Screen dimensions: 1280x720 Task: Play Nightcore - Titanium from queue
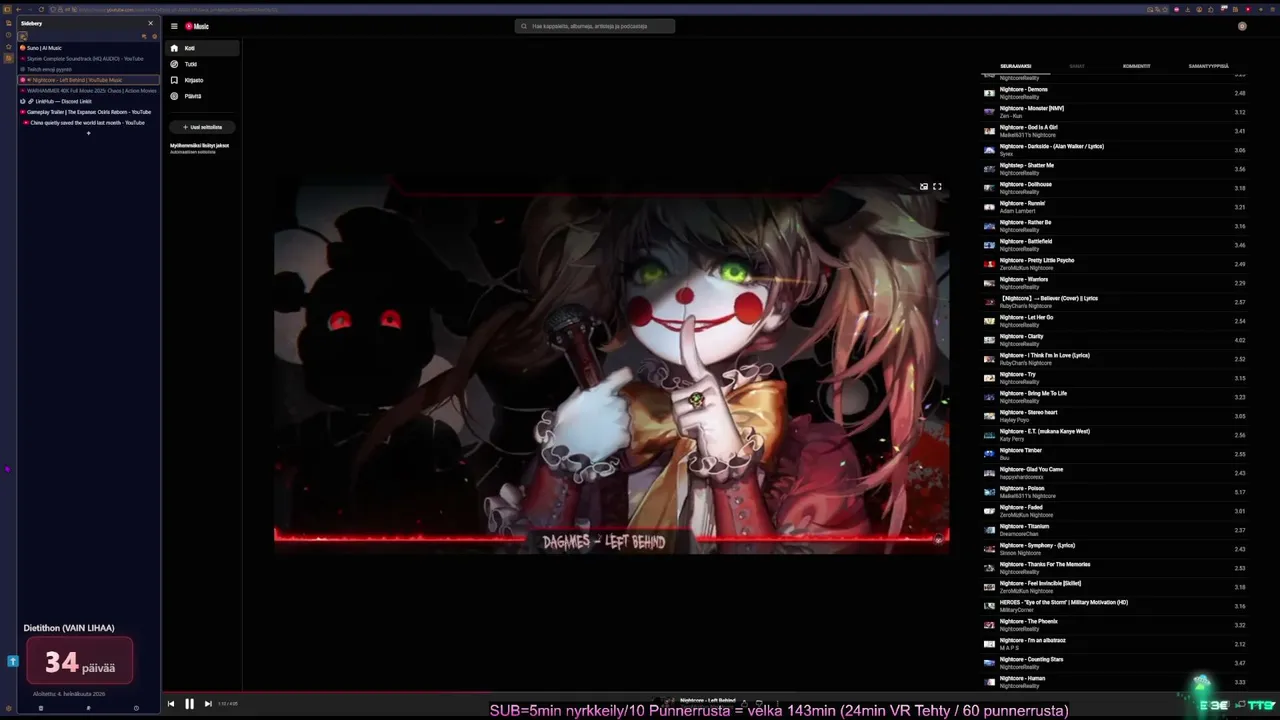[1115, 530]
